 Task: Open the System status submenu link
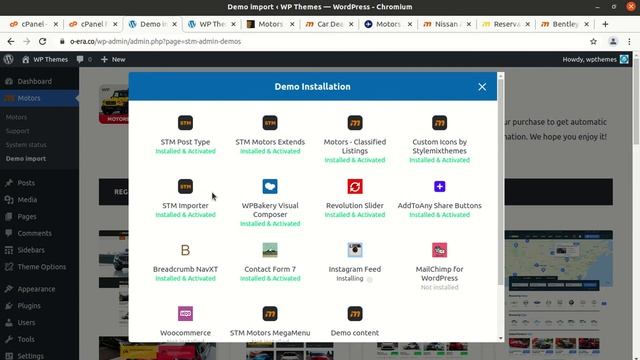(x=26, y=145)
